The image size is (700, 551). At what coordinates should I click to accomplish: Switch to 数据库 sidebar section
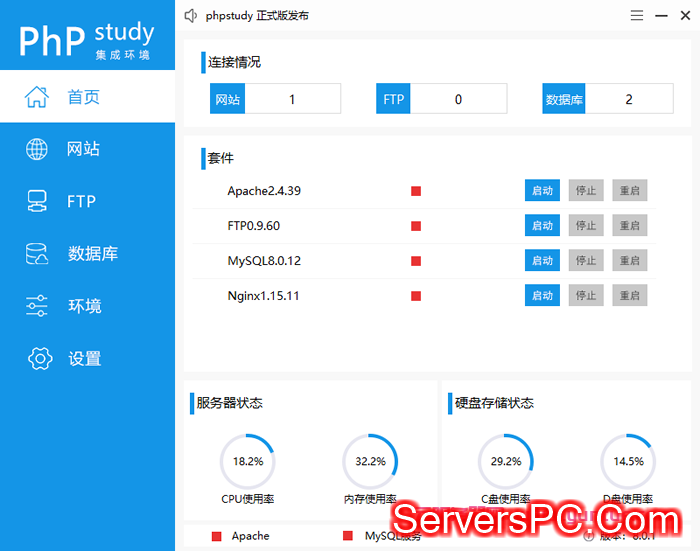pos(92,254)
